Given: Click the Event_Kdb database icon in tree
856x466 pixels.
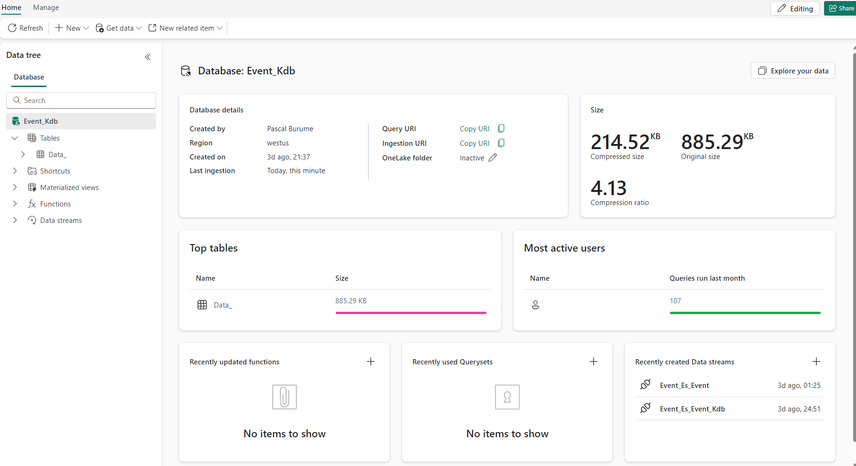Looking at the screenshot, I should (16, 121).
